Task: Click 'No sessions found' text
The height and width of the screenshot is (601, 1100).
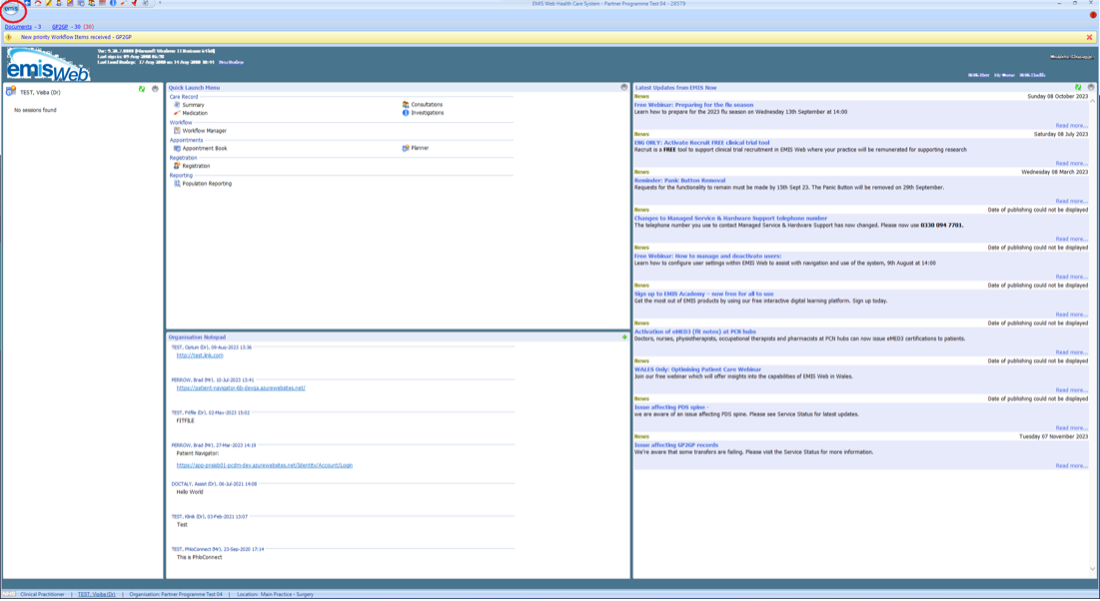Action: click(x=35, y=110)
